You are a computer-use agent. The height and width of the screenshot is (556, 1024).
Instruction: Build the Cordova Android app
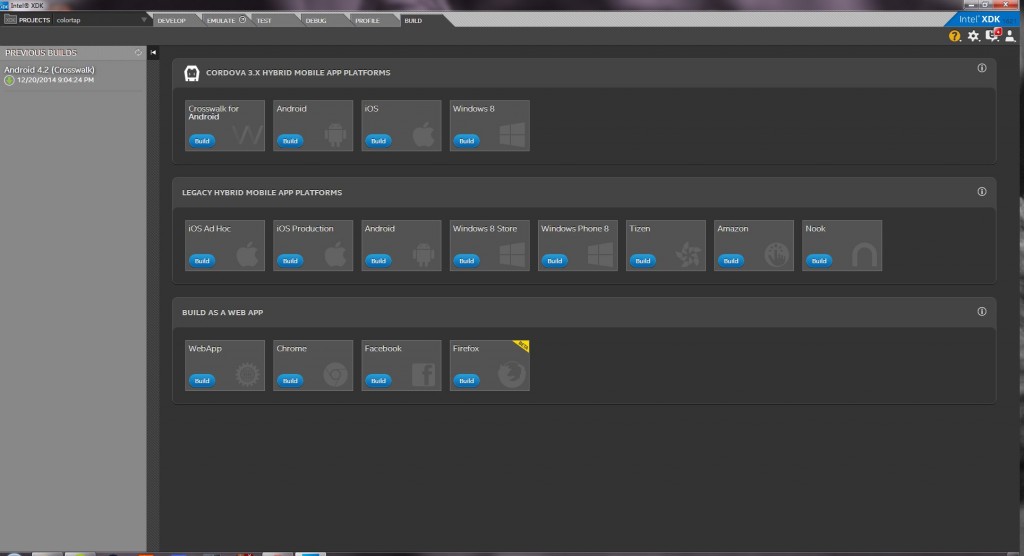[x=290, y=140]
